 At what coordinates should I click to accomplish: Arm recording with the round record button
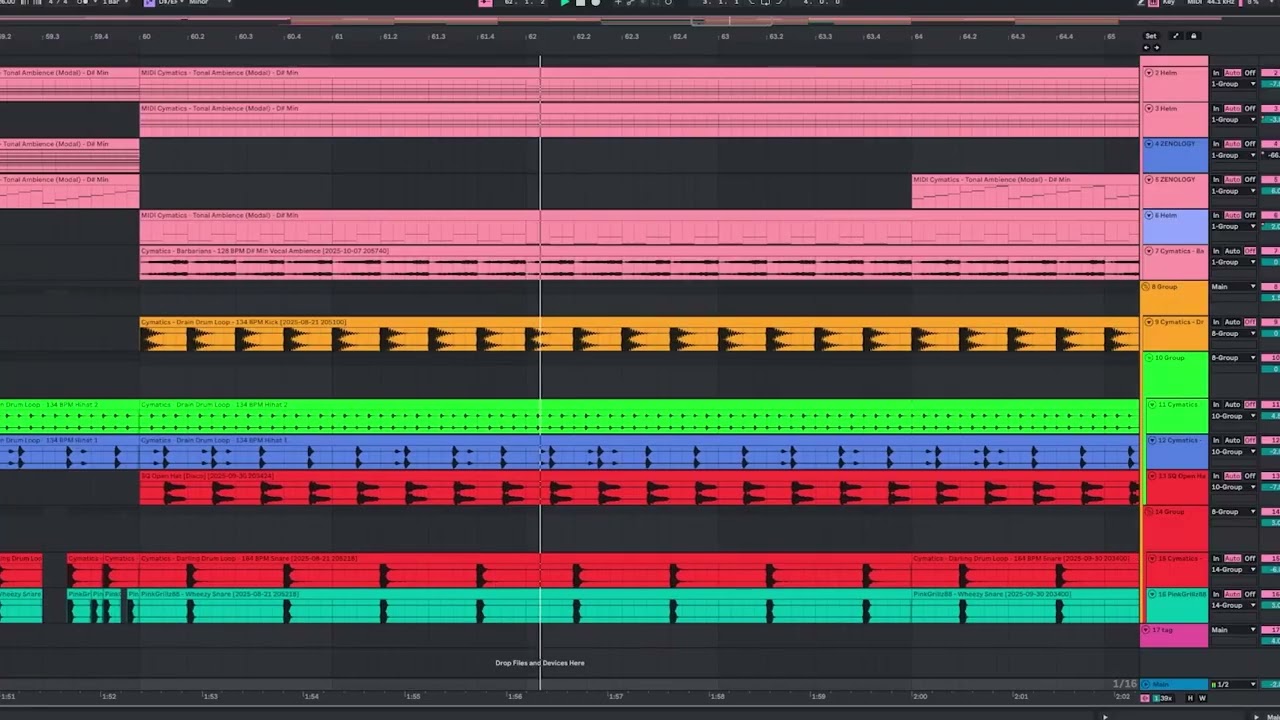tap(596, 3)
